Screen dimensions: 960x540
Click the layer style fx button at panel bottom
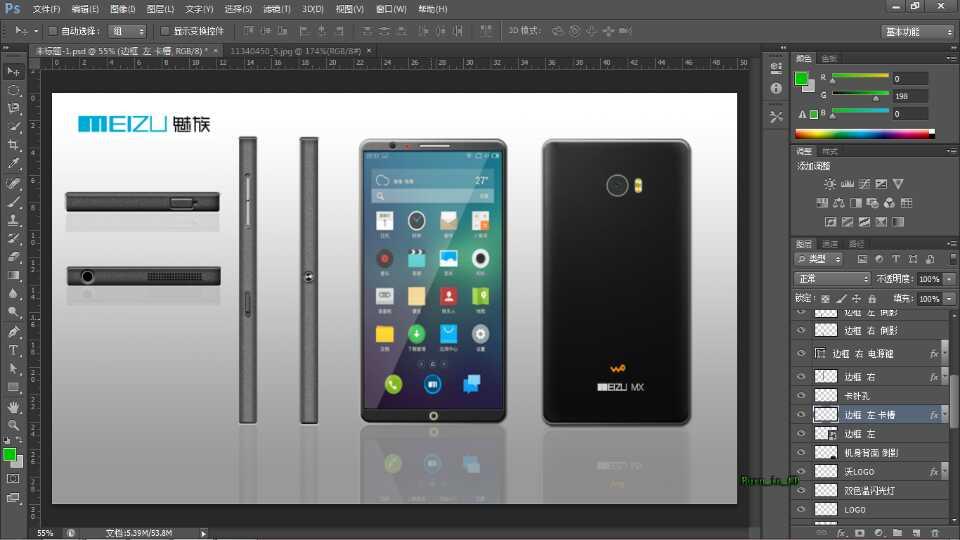coord(841,532)
